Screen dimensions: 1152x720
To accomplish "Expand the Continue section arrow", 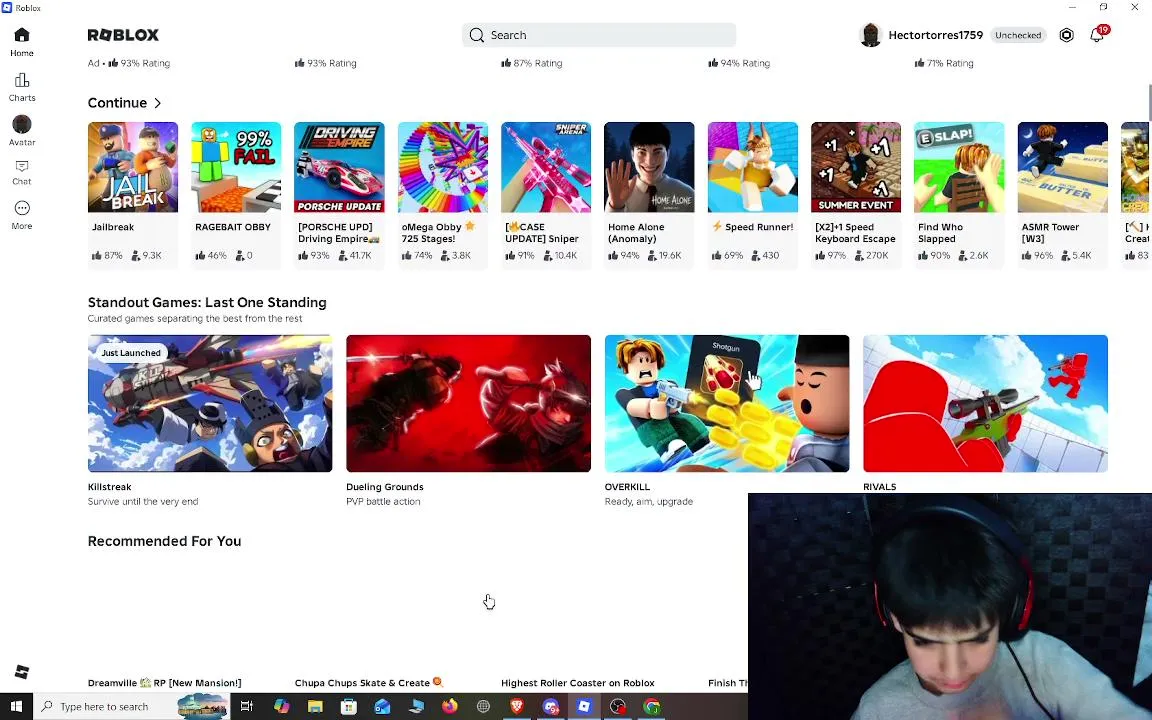I will coord(157,103).
